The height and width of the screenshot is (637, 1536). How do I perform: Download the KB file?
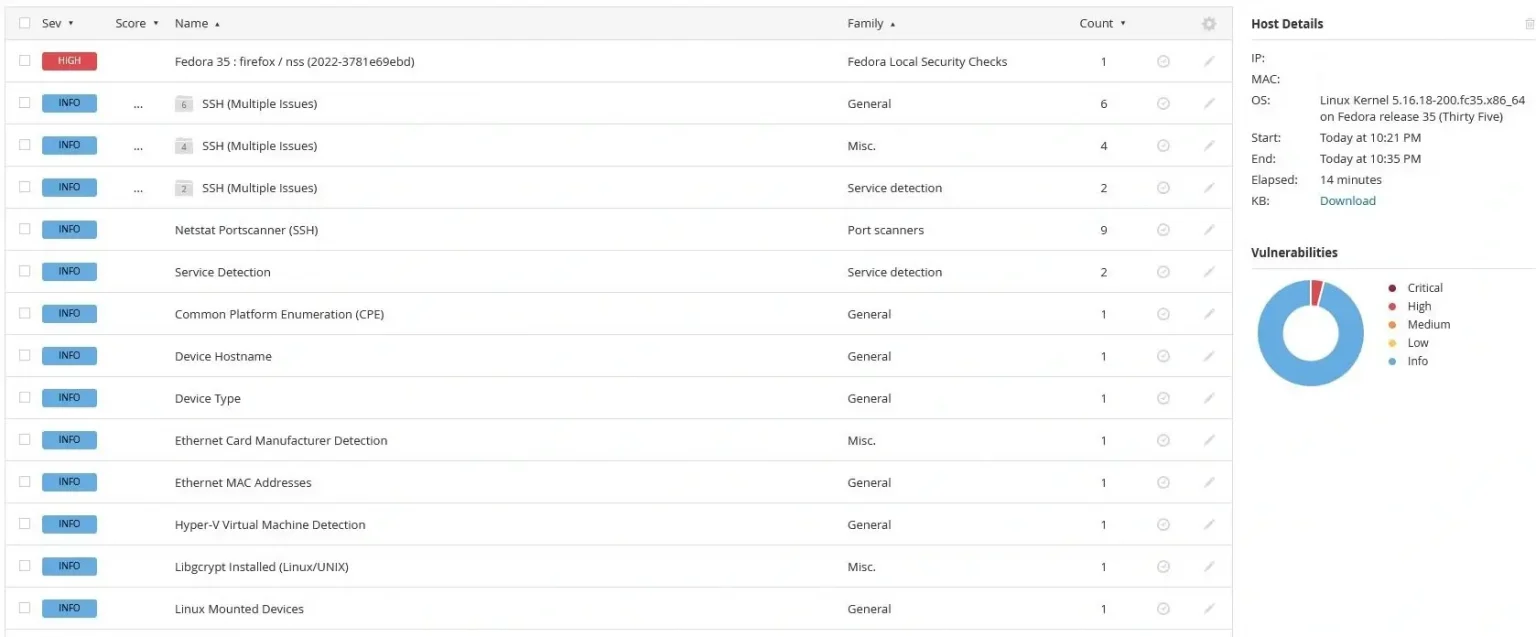[1347, 201]
